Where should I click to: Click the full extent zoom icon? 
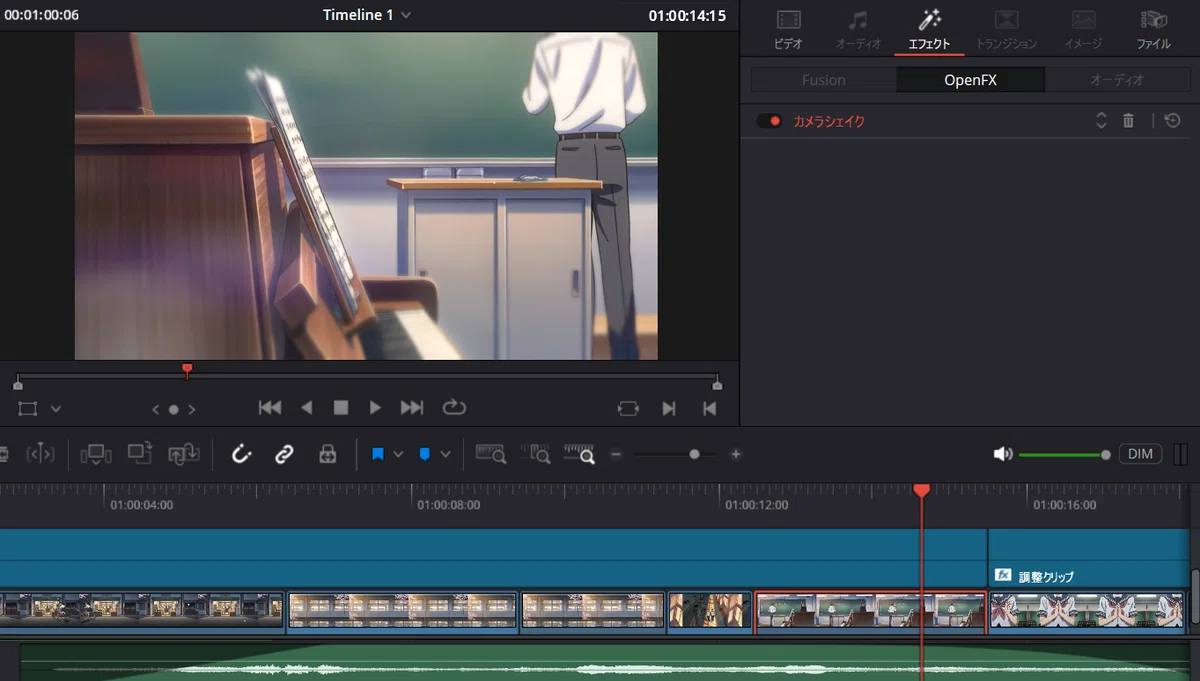(x=490, y=454)
